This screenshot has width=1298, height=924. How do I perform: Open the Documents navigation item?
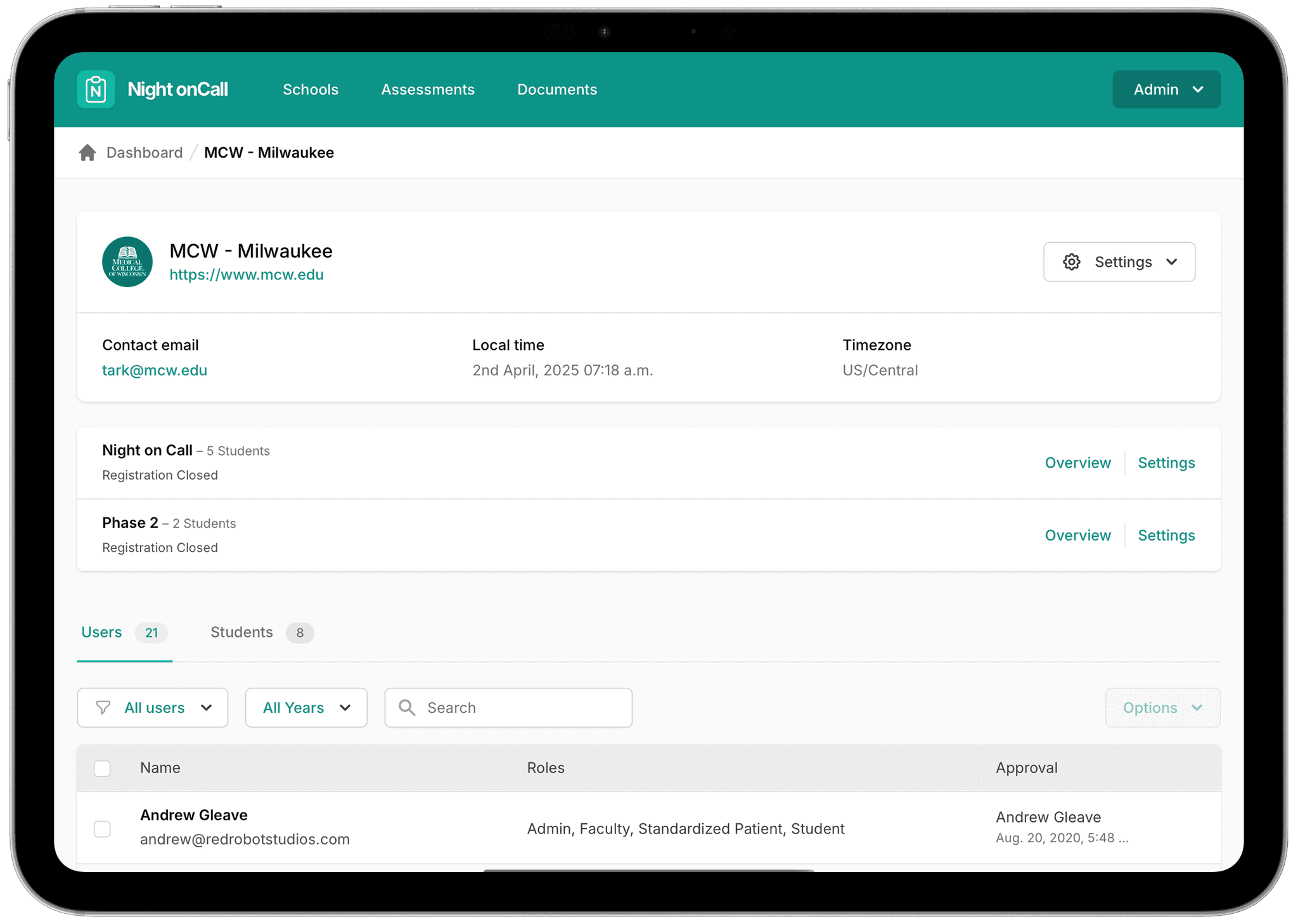coord(557,89)
